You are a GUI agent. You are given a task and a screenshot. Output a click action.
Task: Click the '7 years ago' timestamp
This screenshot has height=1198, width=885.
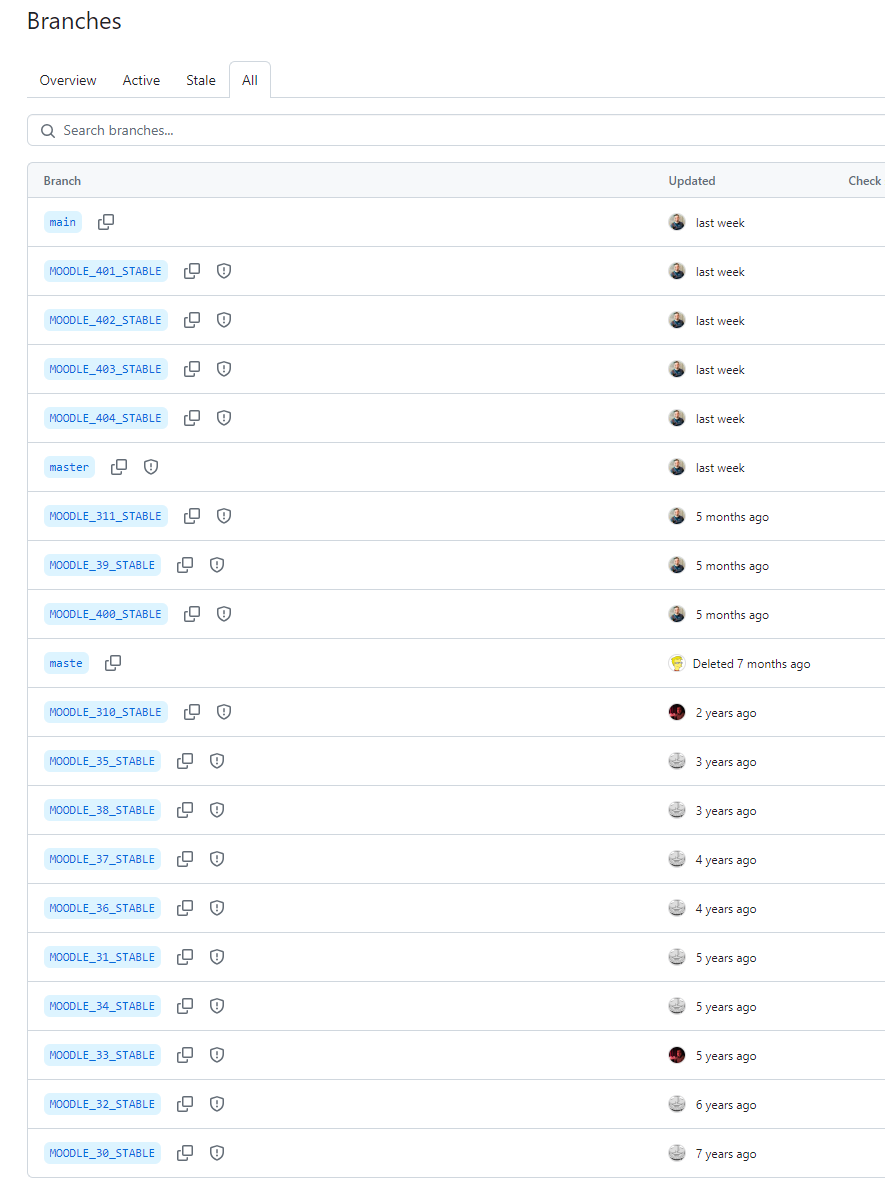(x=726, y=1154)
